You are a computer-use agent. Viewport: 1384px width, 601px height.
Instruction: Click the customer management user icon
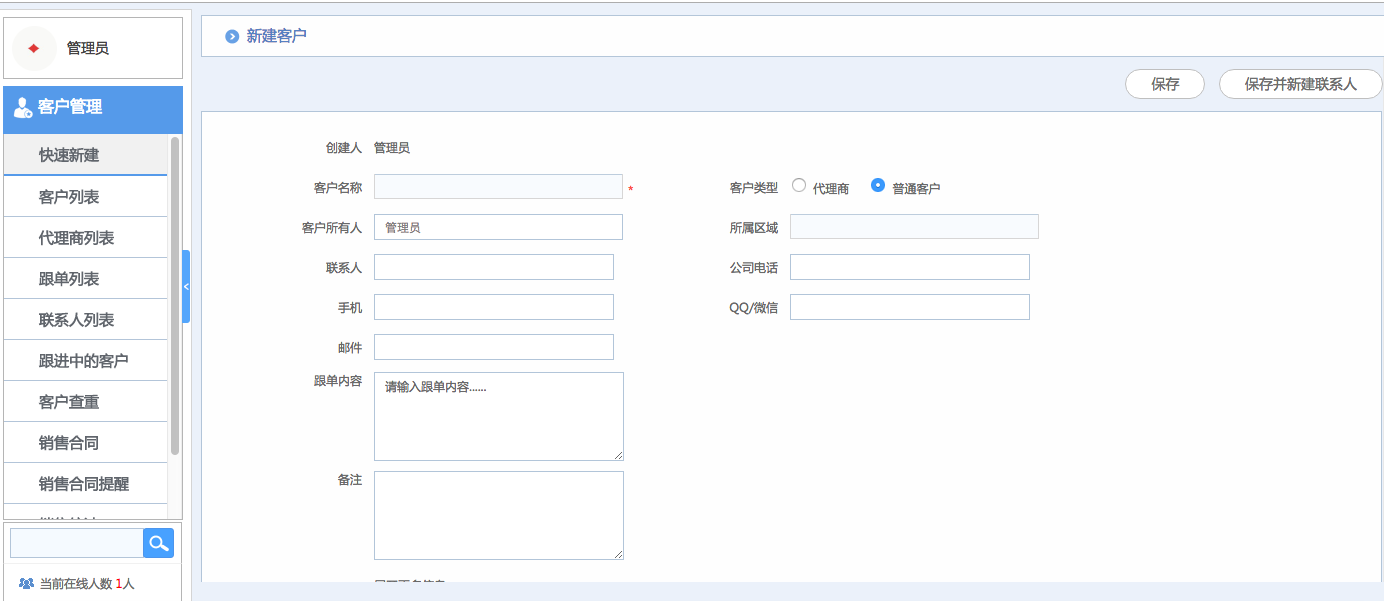(22, 108)
